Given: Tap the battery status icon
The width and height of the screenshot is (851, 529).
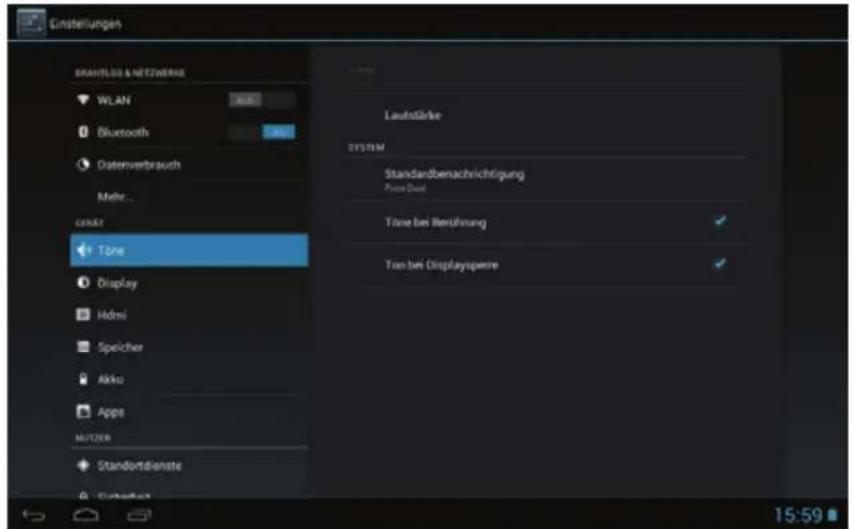Looking at the screenshot, I should tap(832, 515).
